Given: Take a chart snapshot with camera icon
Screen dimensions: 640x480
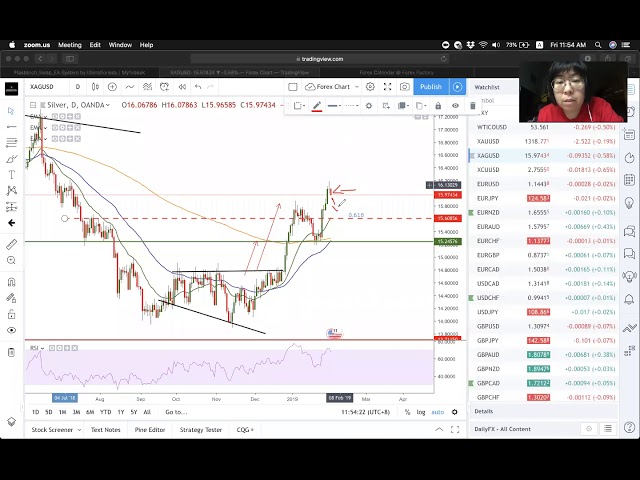Looking at the screenshot, I should click(403, 87).
